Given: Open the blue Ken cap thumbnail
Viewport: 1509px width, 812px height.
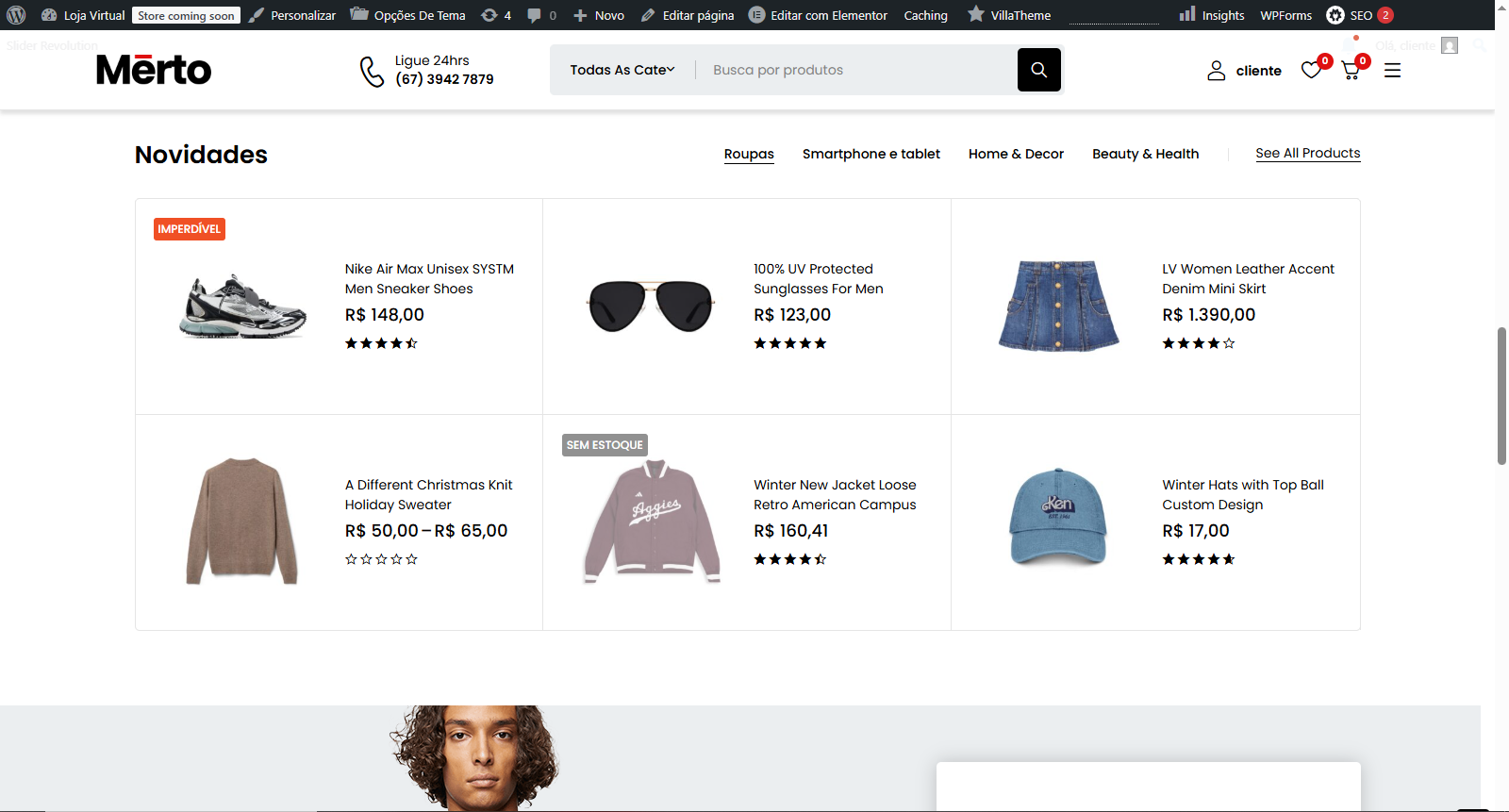Looking at the screenshot, I should pos(1058,518).
